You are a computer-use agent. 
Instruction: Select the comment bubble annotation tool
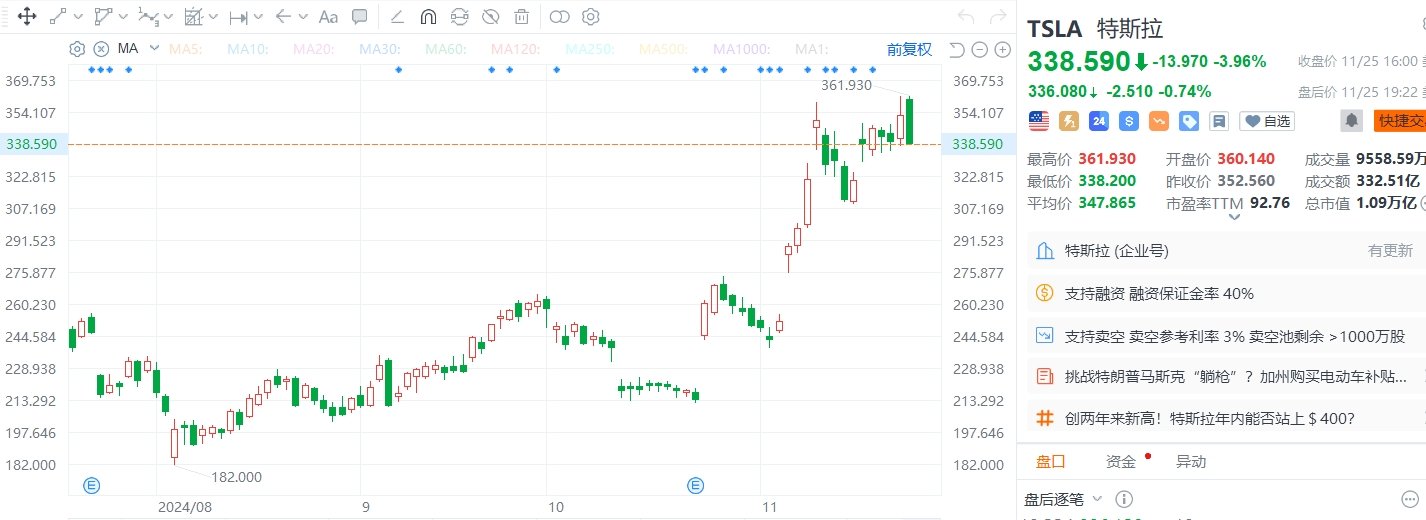[x=360, y=16]
